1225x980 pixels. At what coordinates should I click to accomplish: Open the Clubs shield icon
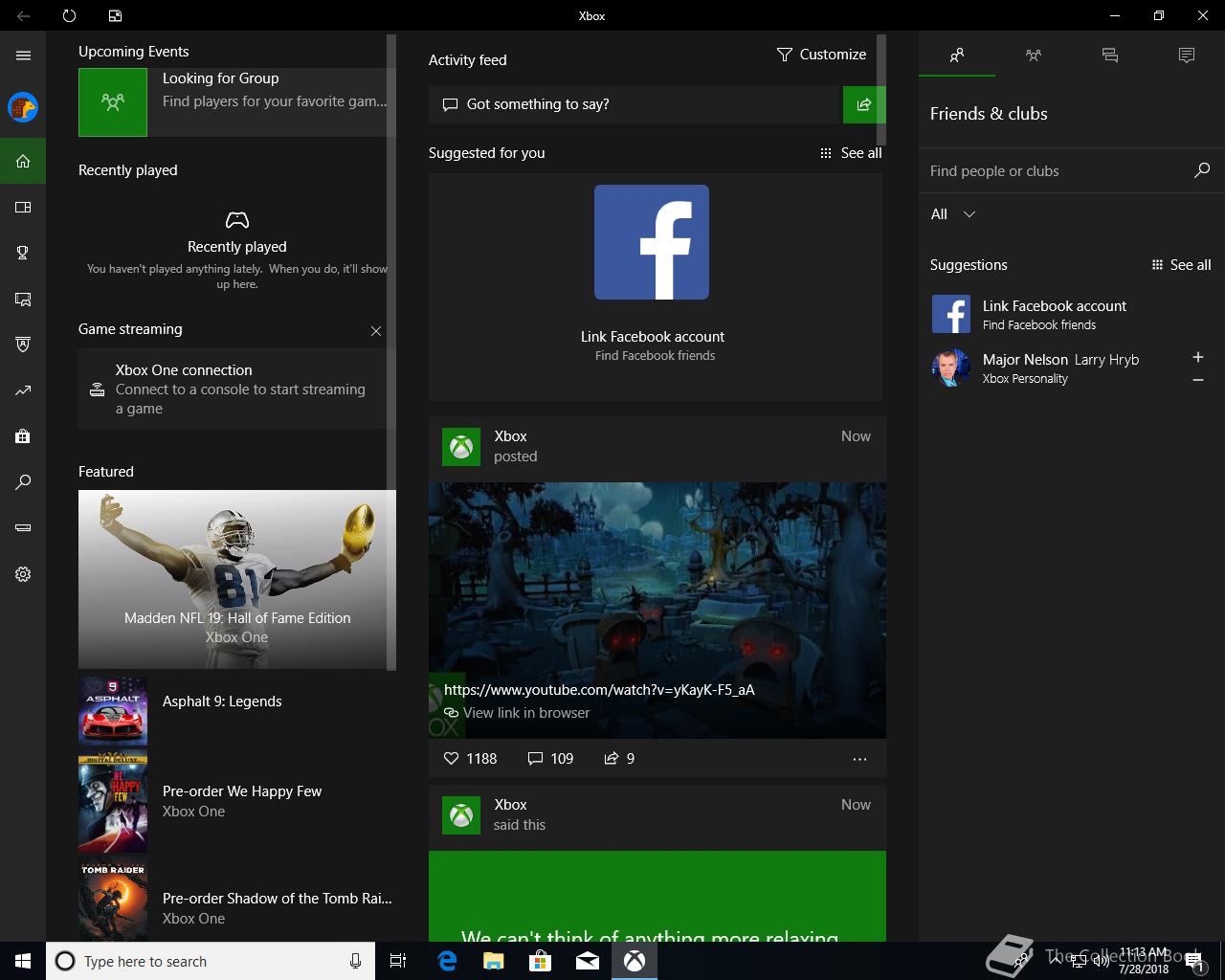tap(23, 345)
